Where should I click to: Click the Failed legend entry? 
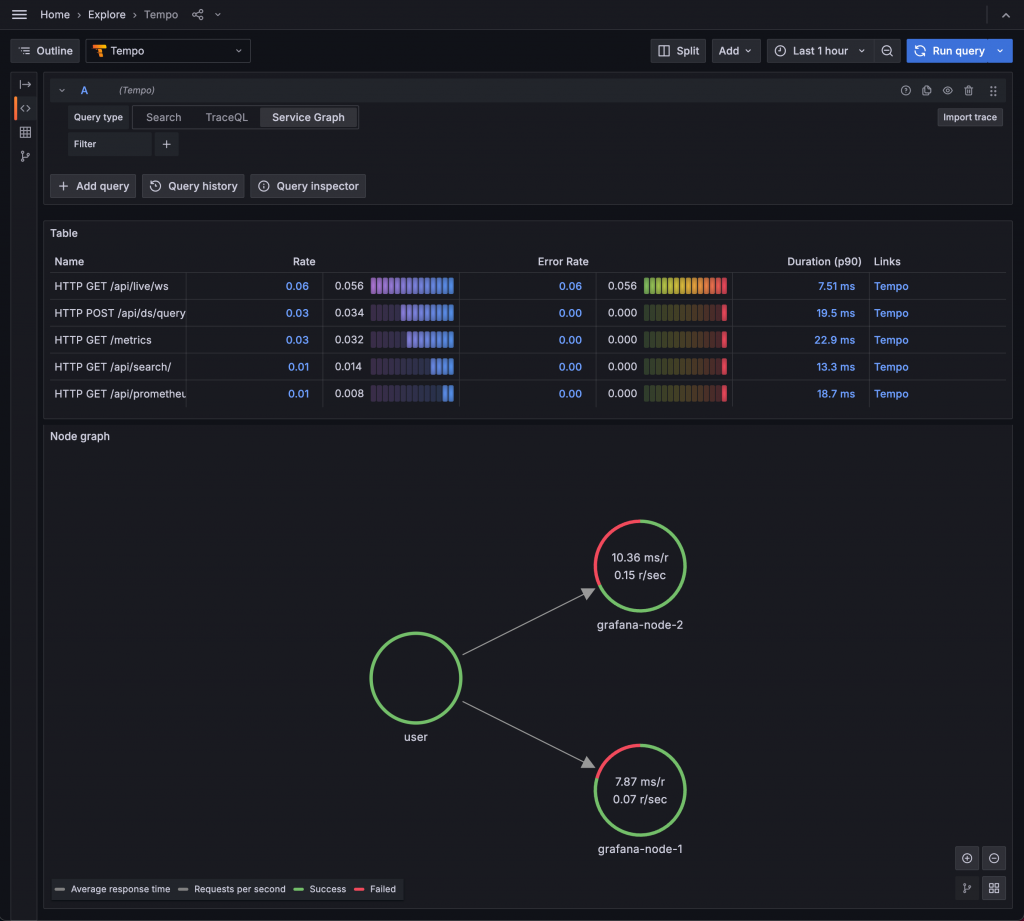(375, 889)
